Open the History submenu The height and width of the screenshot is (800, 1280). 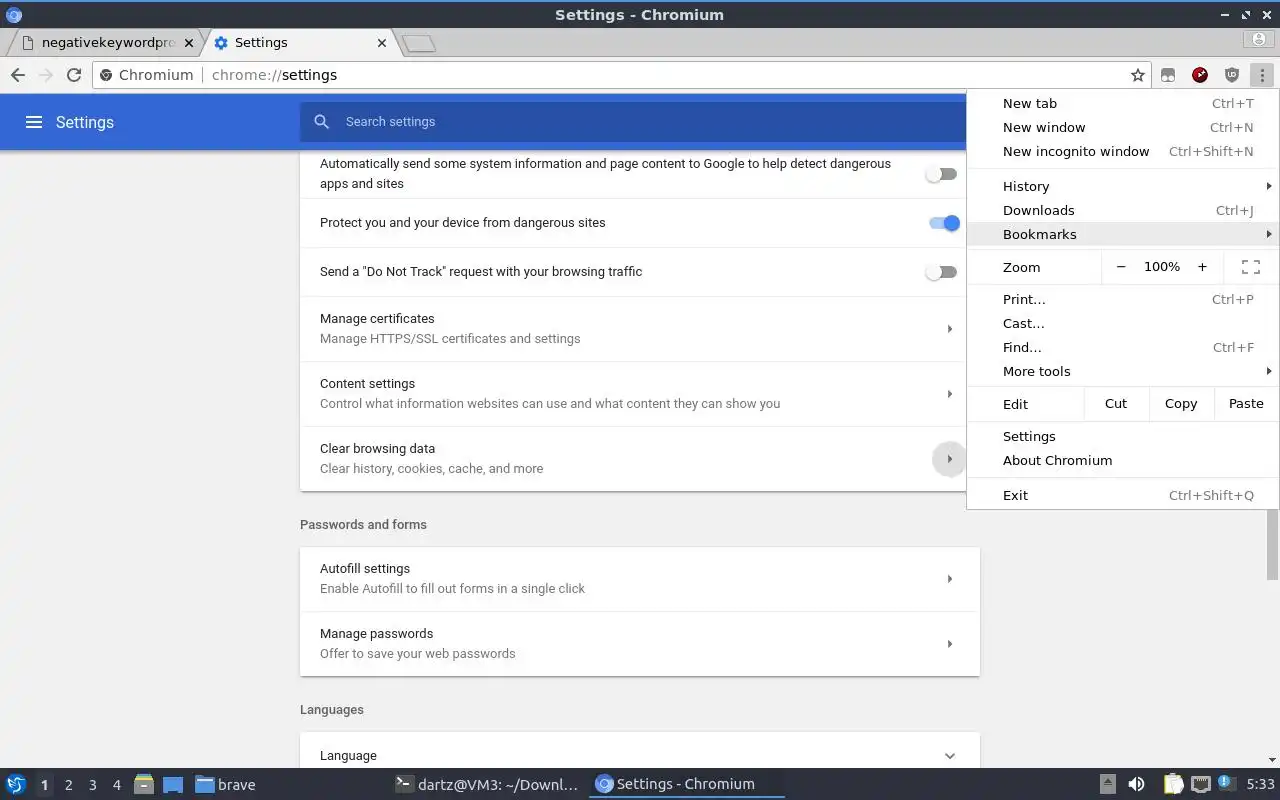coord(1123,186)
